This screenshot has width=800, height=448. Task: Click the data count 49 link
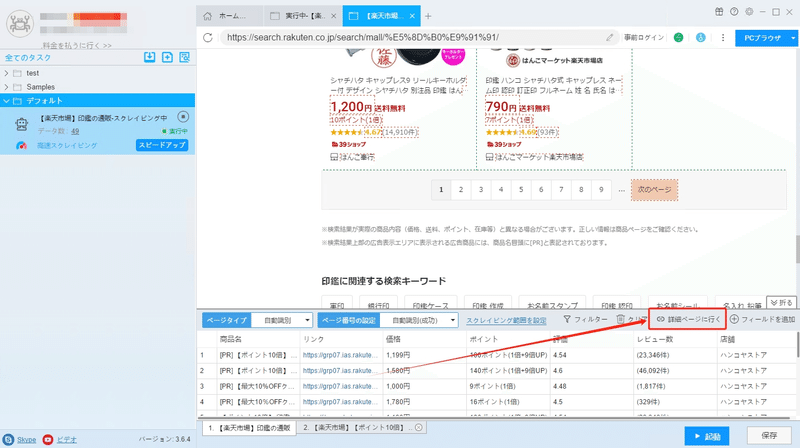click(75, 132)
